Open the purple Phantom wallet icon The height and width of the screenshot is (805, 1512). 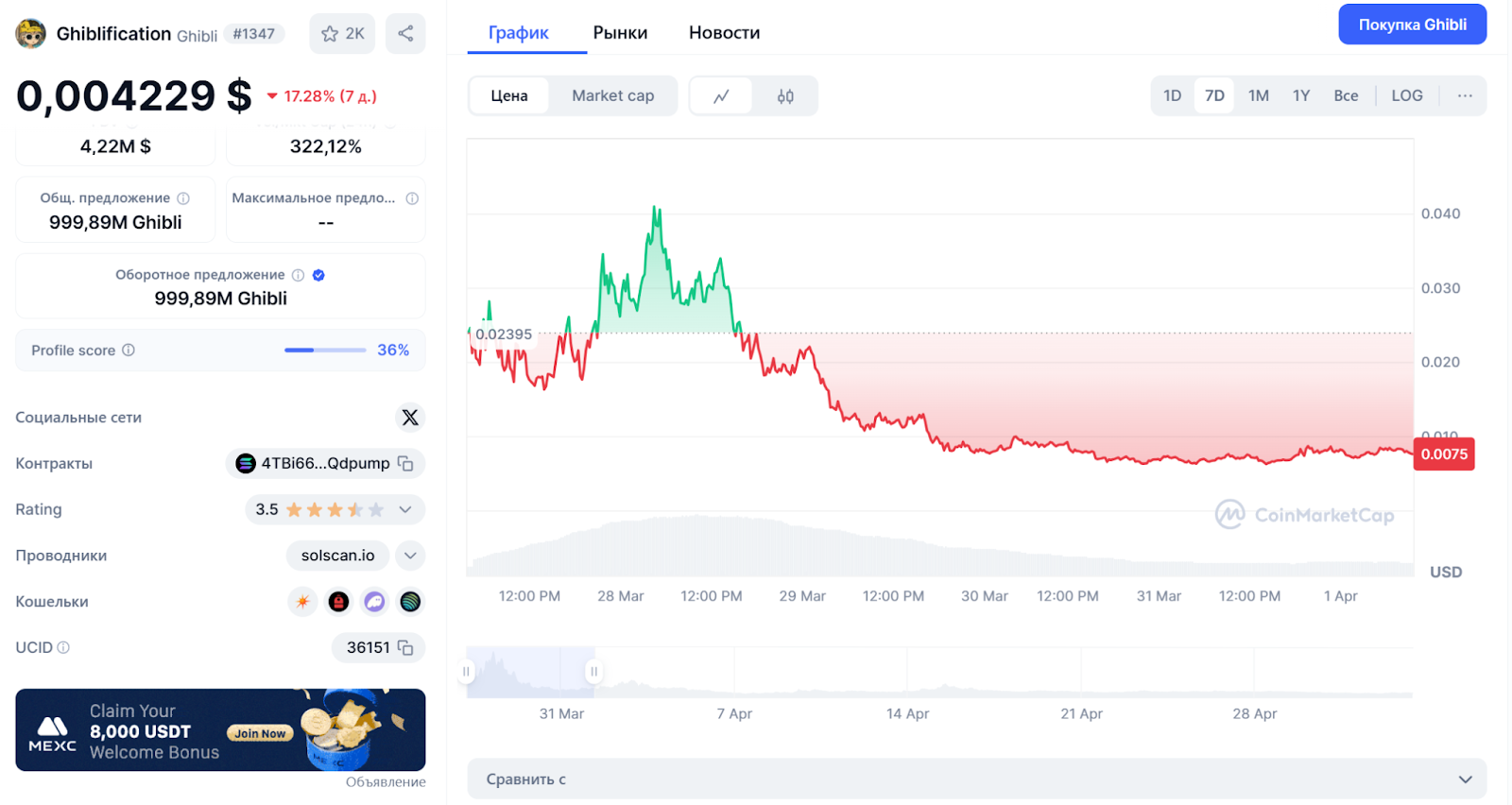coord(374,602)
